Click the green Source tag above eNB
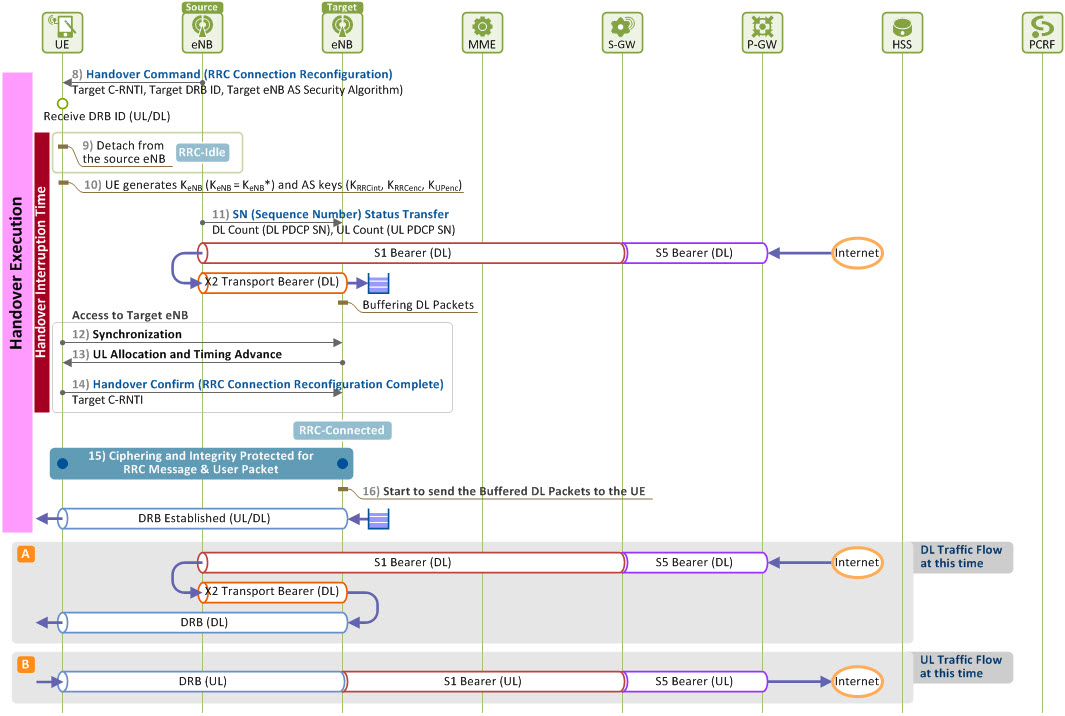This screenshot has height=716, width=1065. tap(202, 7)
